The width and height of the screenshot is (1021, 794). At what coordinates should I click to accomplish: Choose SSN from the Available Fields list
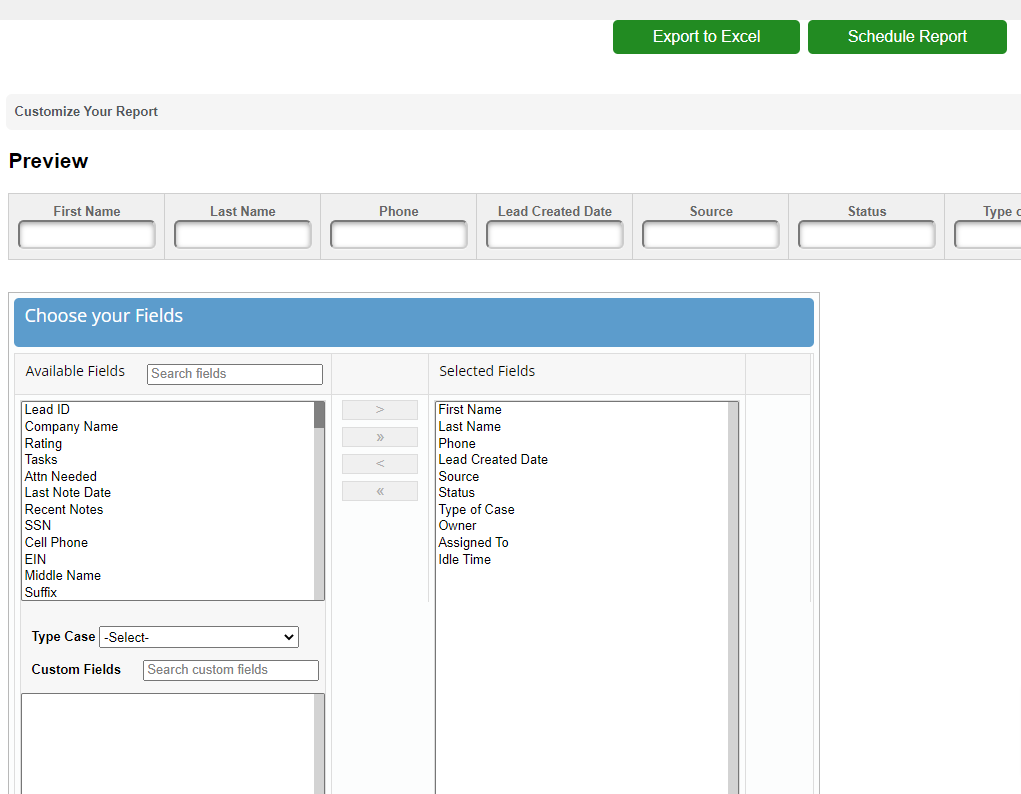(x=38, y=526)
